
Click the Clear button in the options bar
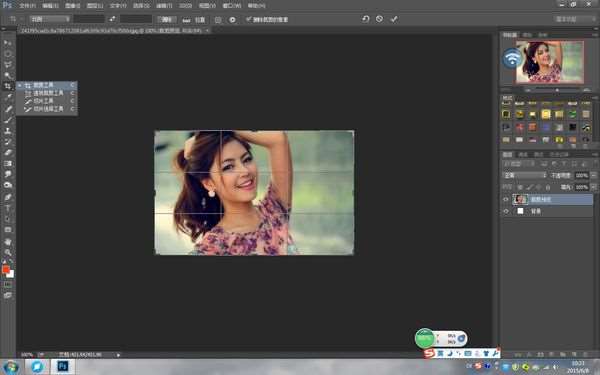click(x=167, y=19)
